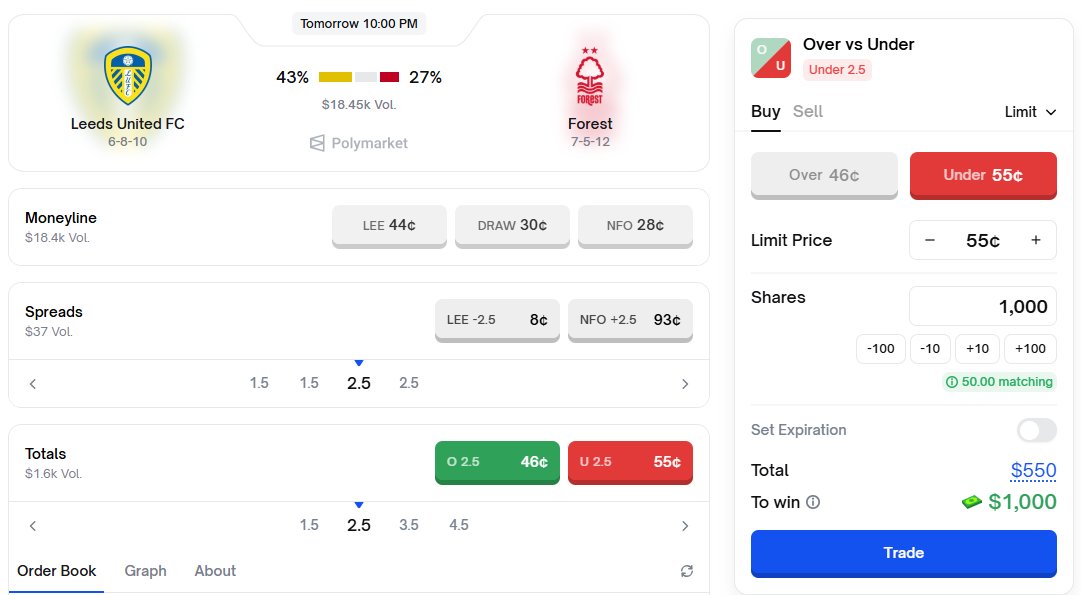Select the active 2.5 totals line
The image size is (1081, 595).
(358, 525)
